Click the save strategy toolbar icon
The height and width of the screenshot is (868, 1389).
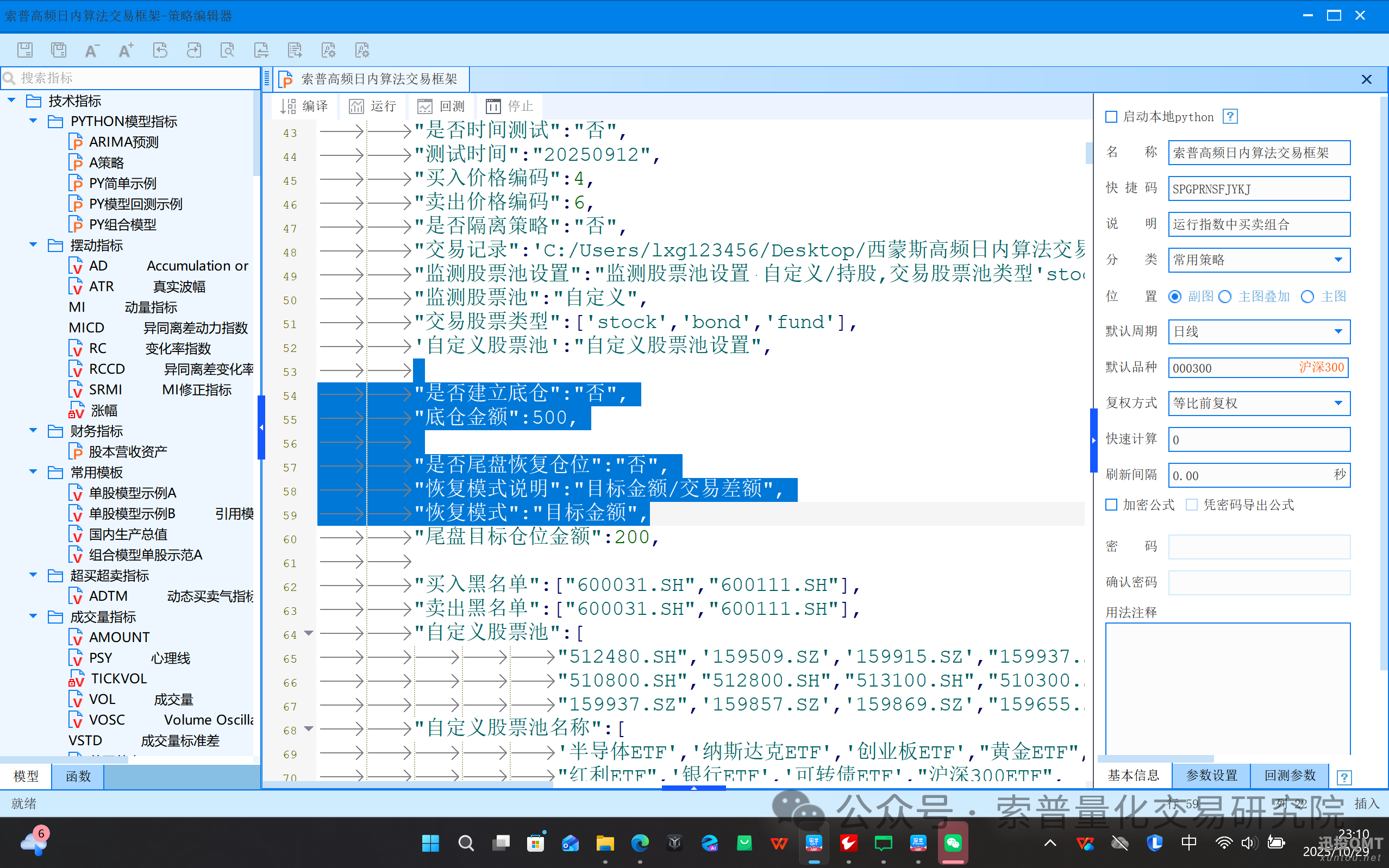pos(24,50)
